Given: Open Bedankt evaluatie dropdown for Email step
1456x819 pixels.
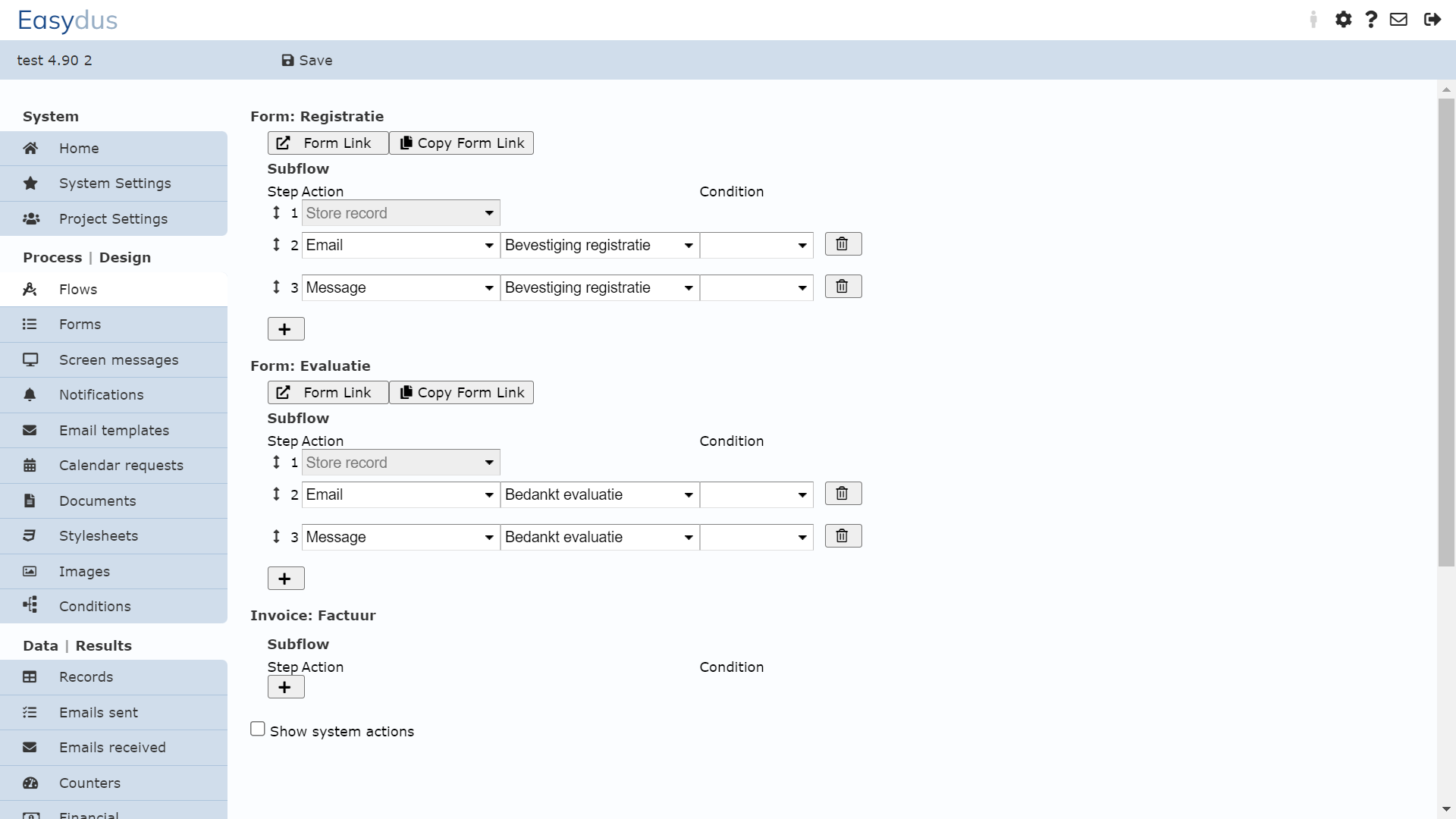Looking at the screenshot, I should pyautogui.click(x=600, y=494).
